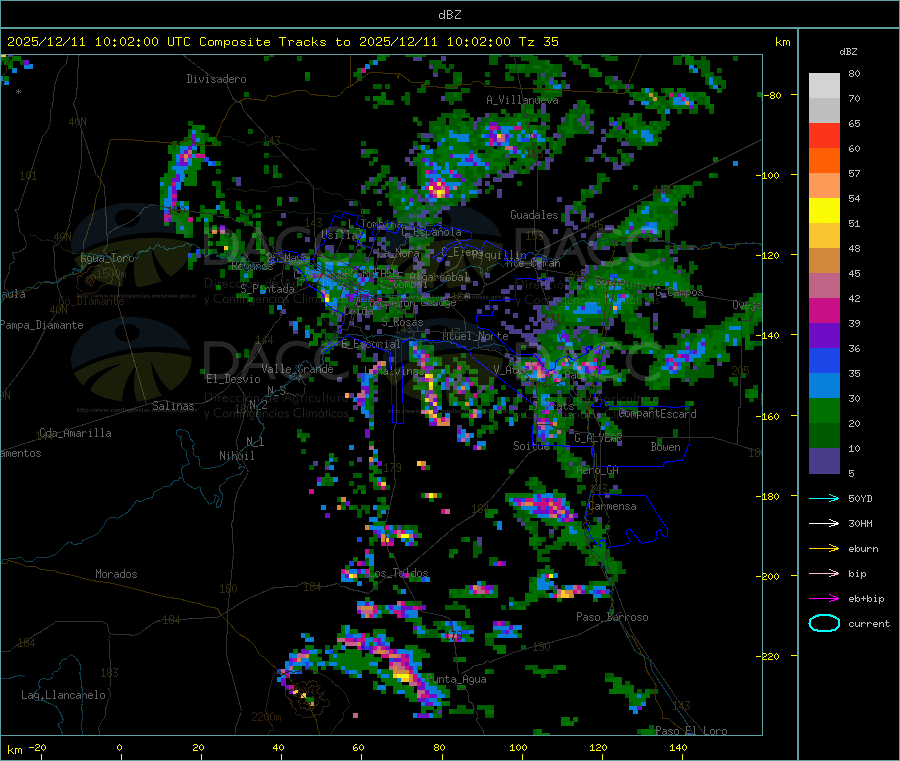Viewport: 900px width, 761px height.
Task: Click the 'Divisadero' map label
Action: pyautogui.click(x=216, y=79)
